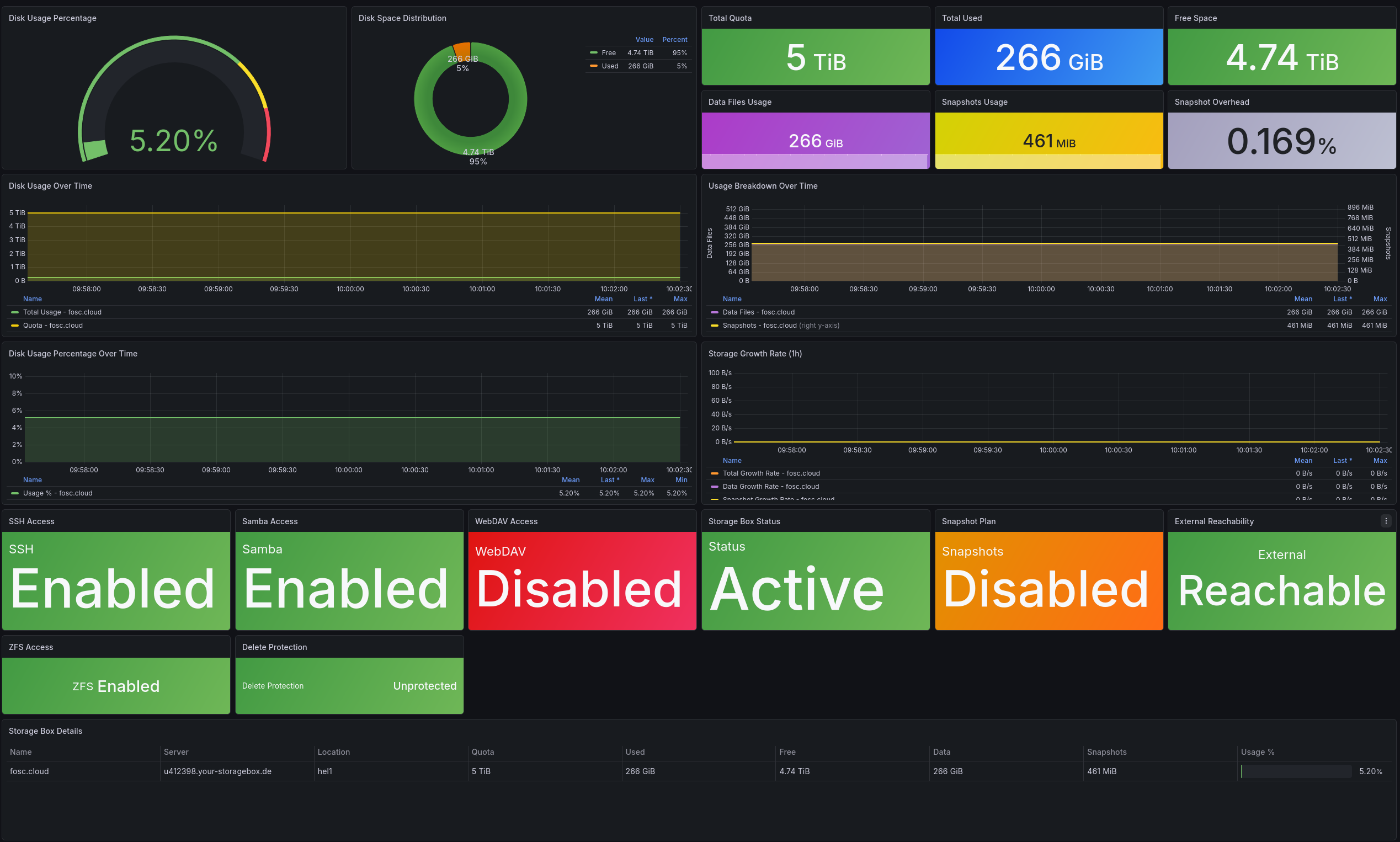
Task: Open the Disk Usage Over Time panel menu
Action: pyautogui.click(x=50, y=185)
